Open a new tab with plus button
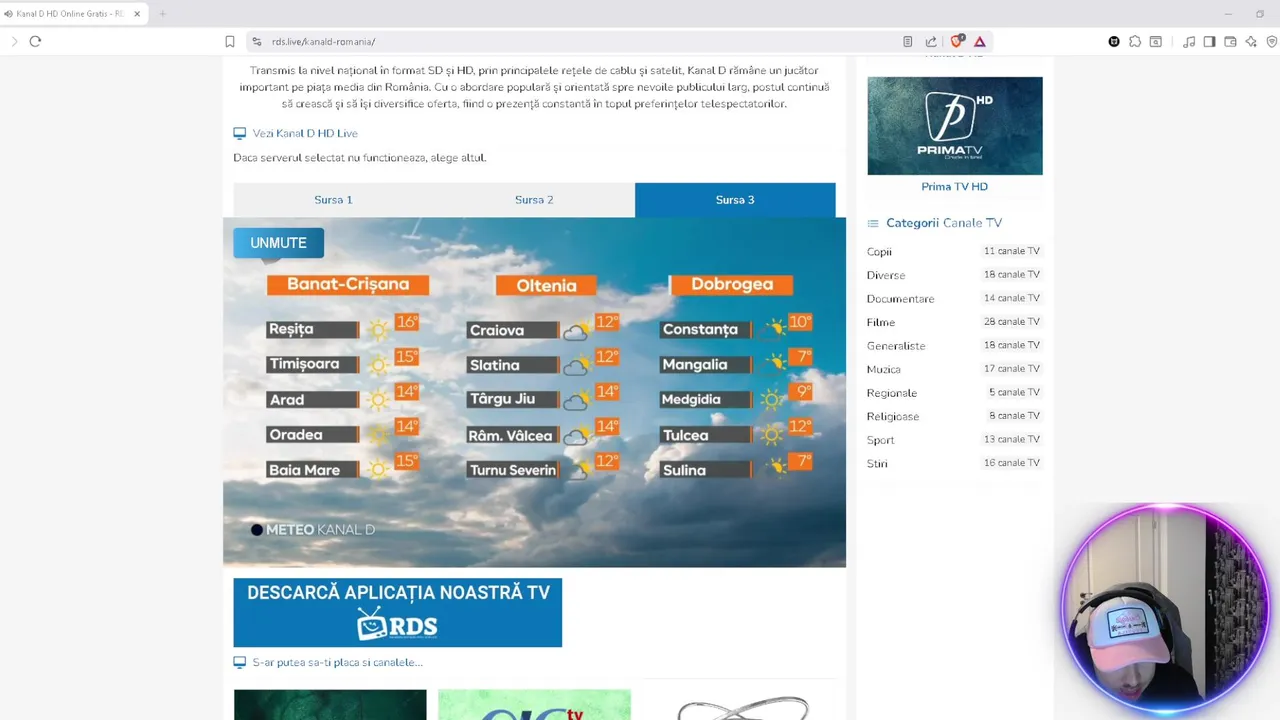 (162, 14)
